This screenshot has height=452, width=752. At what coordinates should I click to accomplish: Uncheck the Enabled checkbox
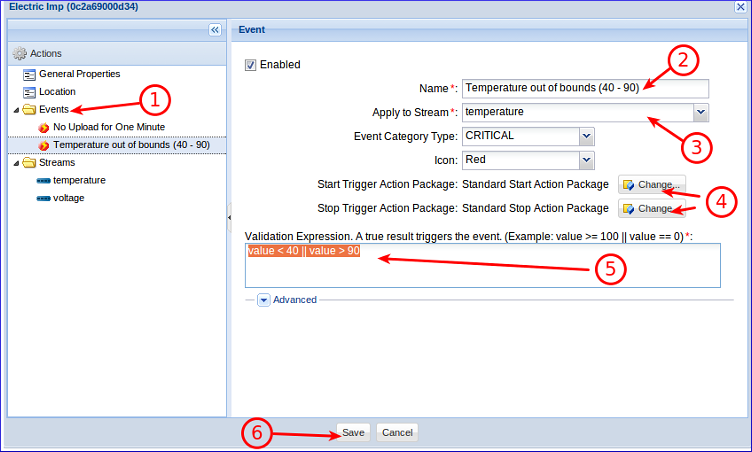tap(250, 65)
